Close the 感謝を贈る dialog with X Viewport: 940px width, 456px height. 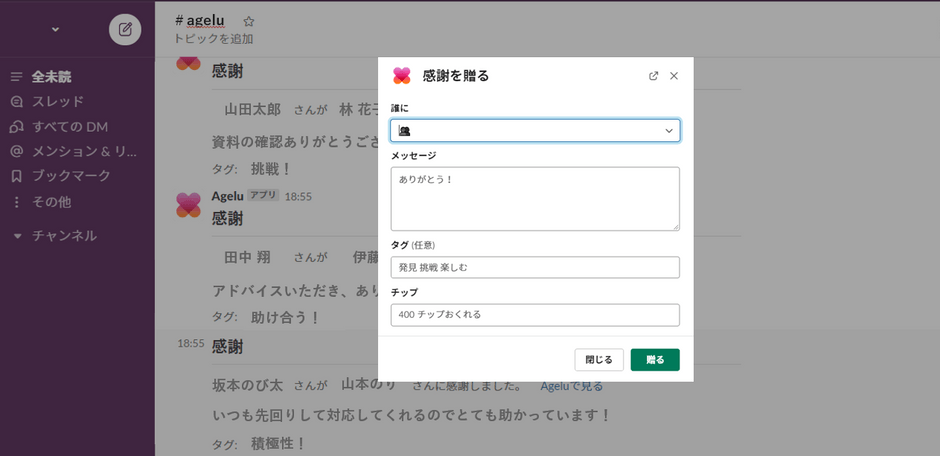pos(674,76)
